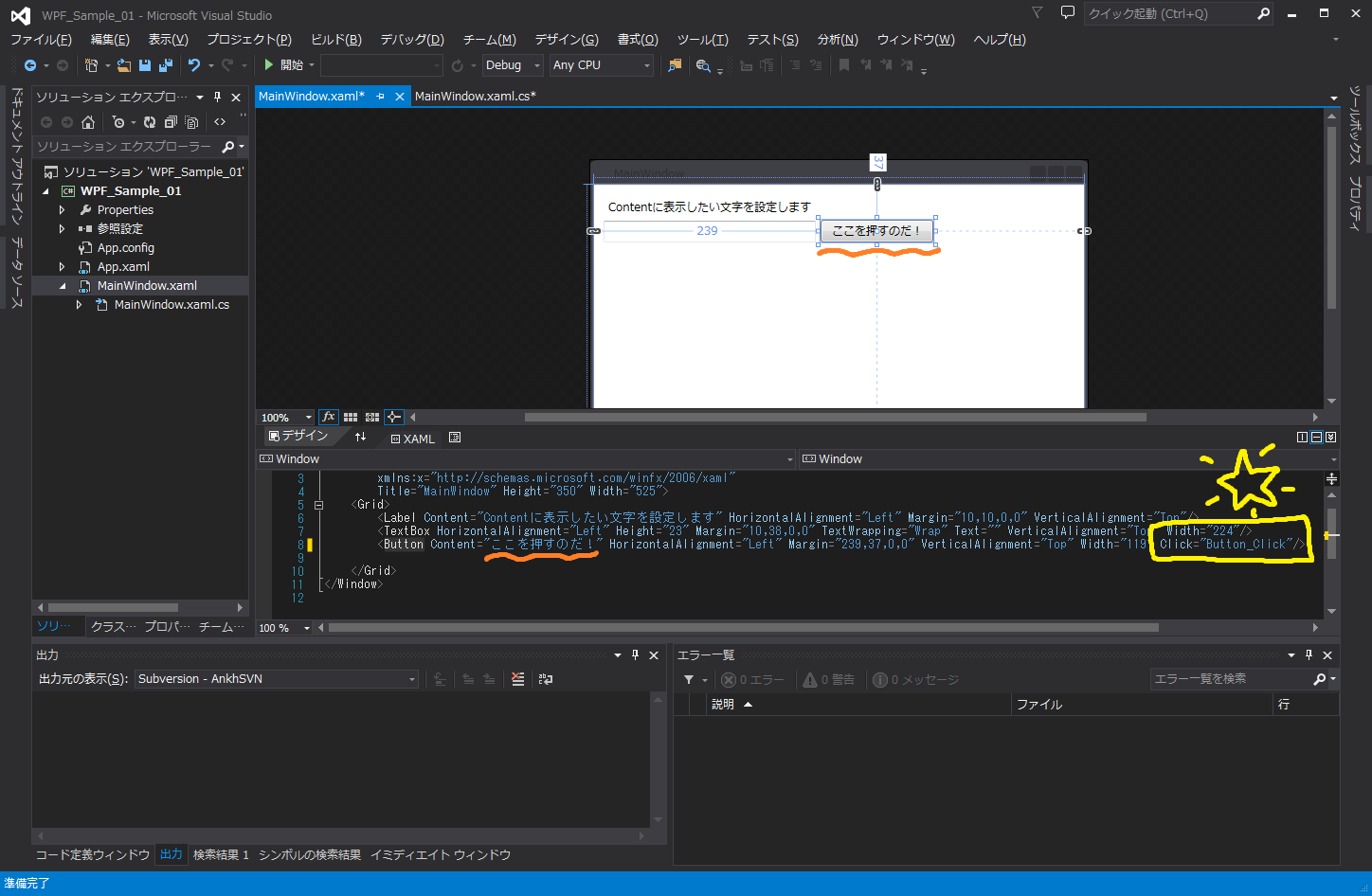The image size is (1372, 896).
Task: Collapse the XAML pane
Action: coord(1330,438)
